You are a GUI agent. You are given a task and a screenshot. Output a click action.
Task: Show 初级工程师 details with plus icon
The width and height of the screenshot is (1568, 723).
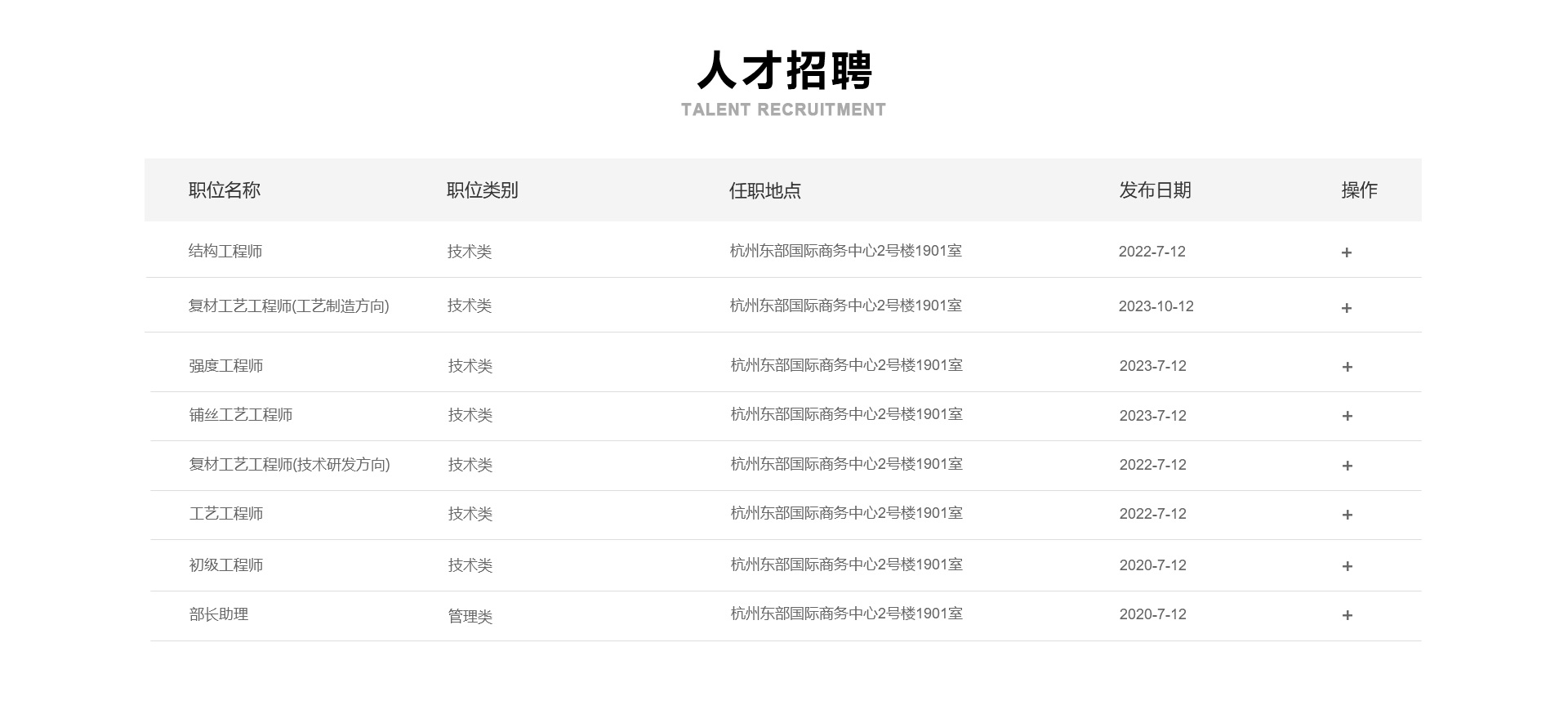pos(1347,566)
